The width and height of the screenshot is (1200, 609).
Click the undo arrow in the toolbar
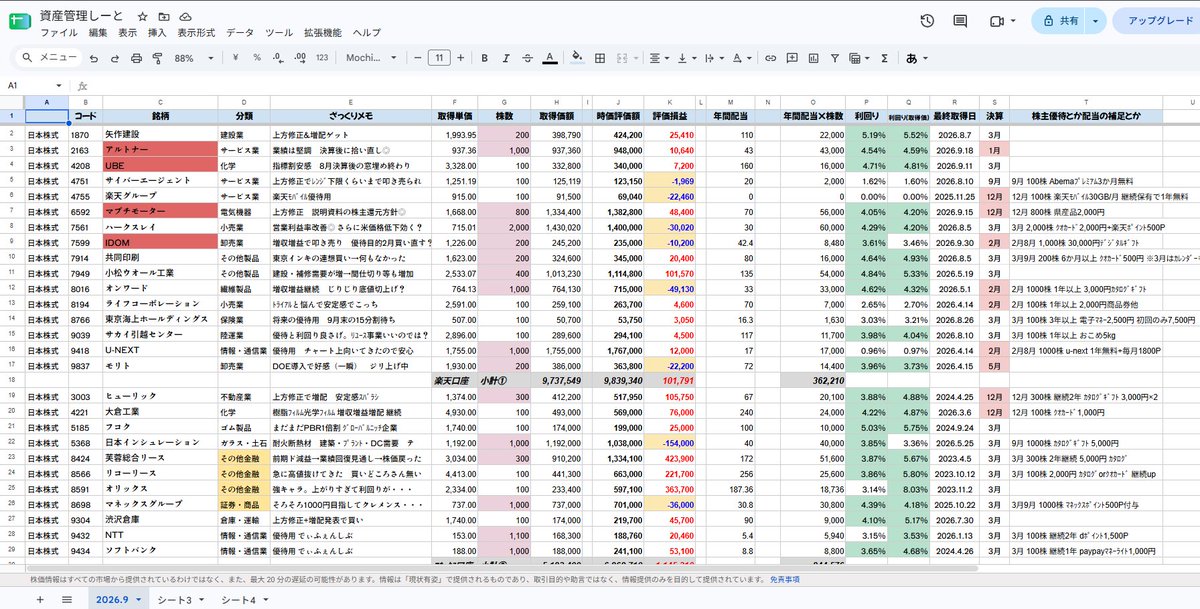(92, 58)
